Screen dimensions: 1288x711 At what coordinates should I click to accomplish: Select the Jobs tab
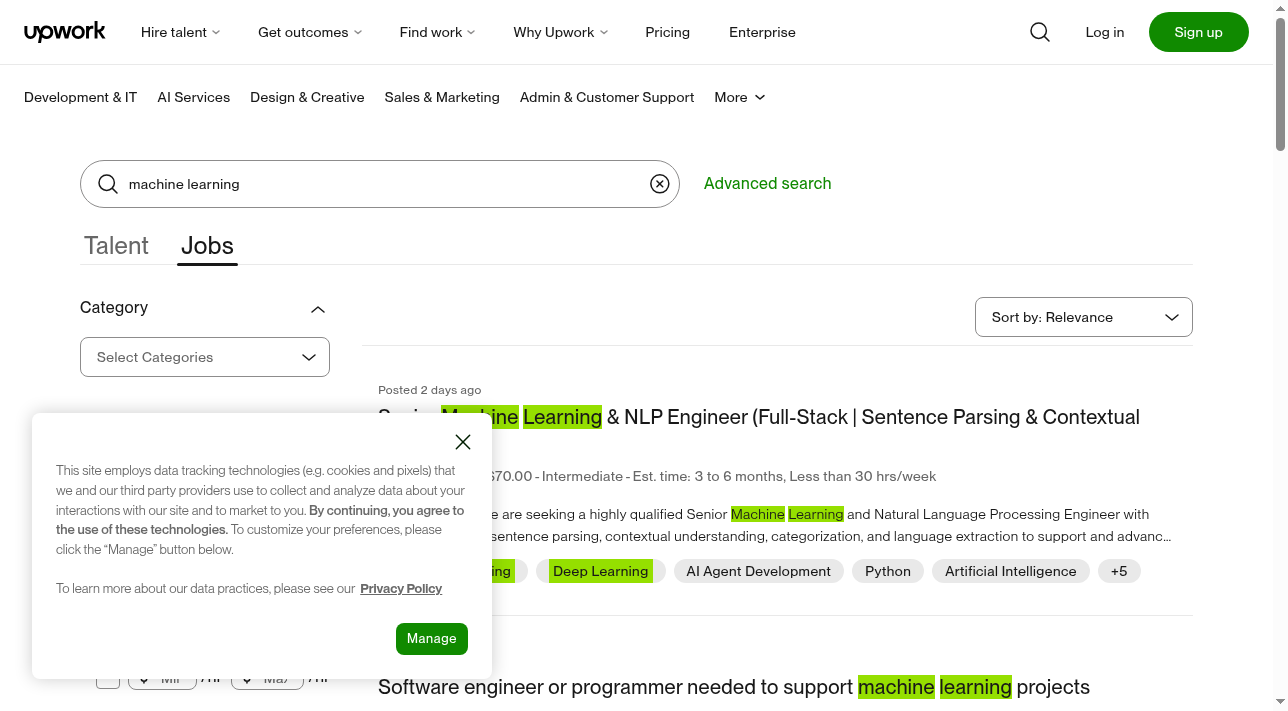(x=207, y=246)
